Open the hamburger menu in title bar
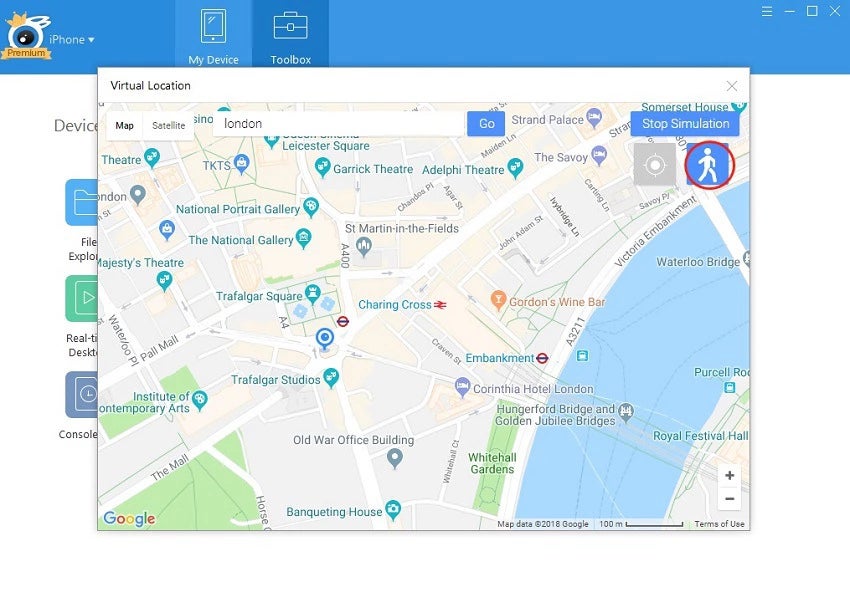The image size is (850, 592). pos(767,11)
